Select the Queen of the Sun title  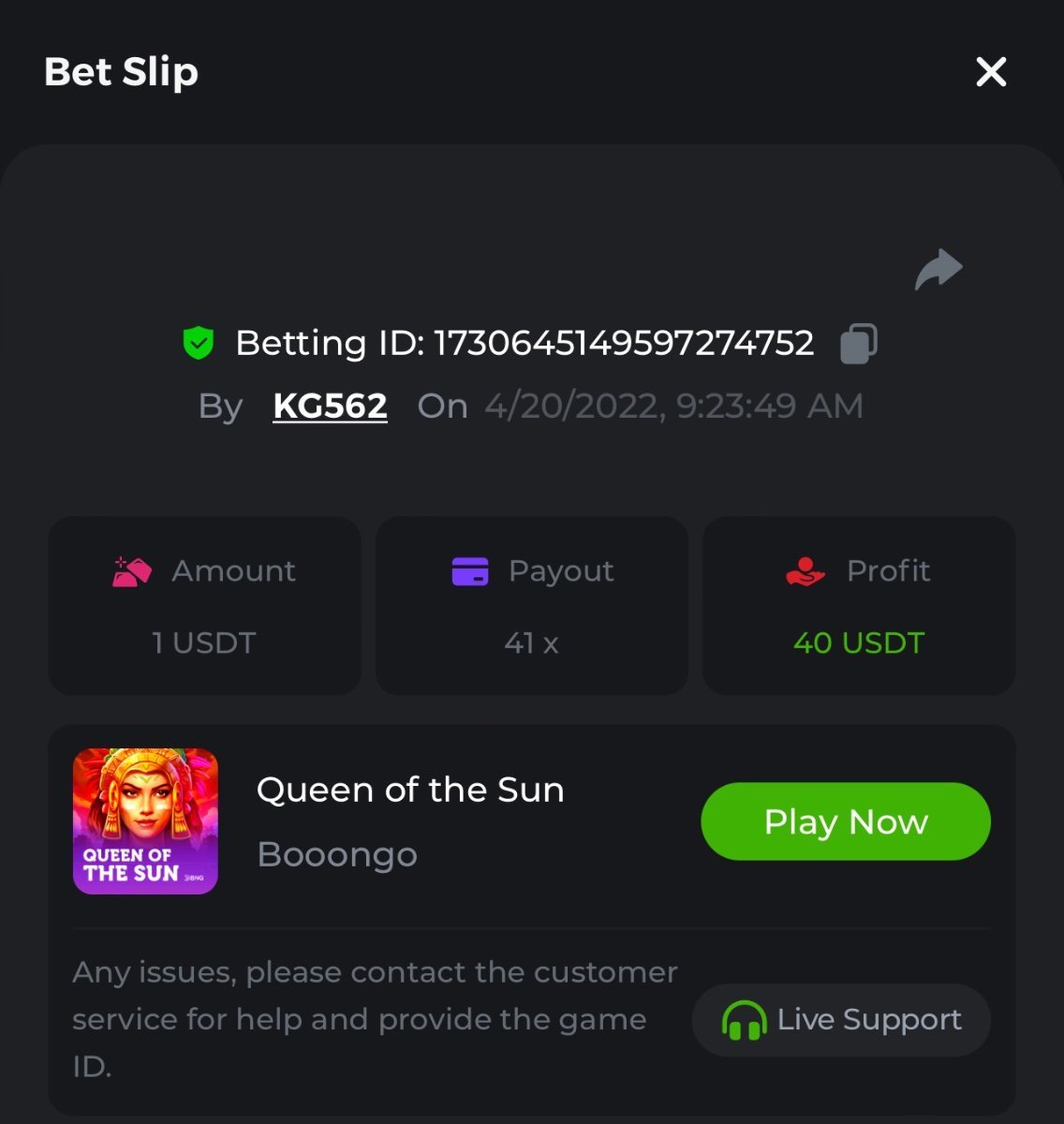(410, 790)
